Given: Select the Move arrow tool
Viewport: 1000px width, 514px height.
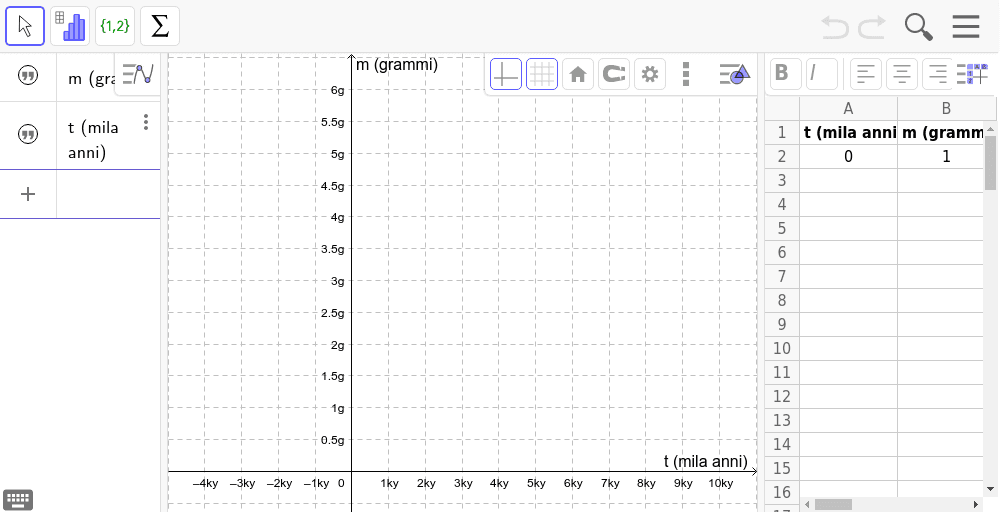Looking at the screenshot, I should 25,26.
